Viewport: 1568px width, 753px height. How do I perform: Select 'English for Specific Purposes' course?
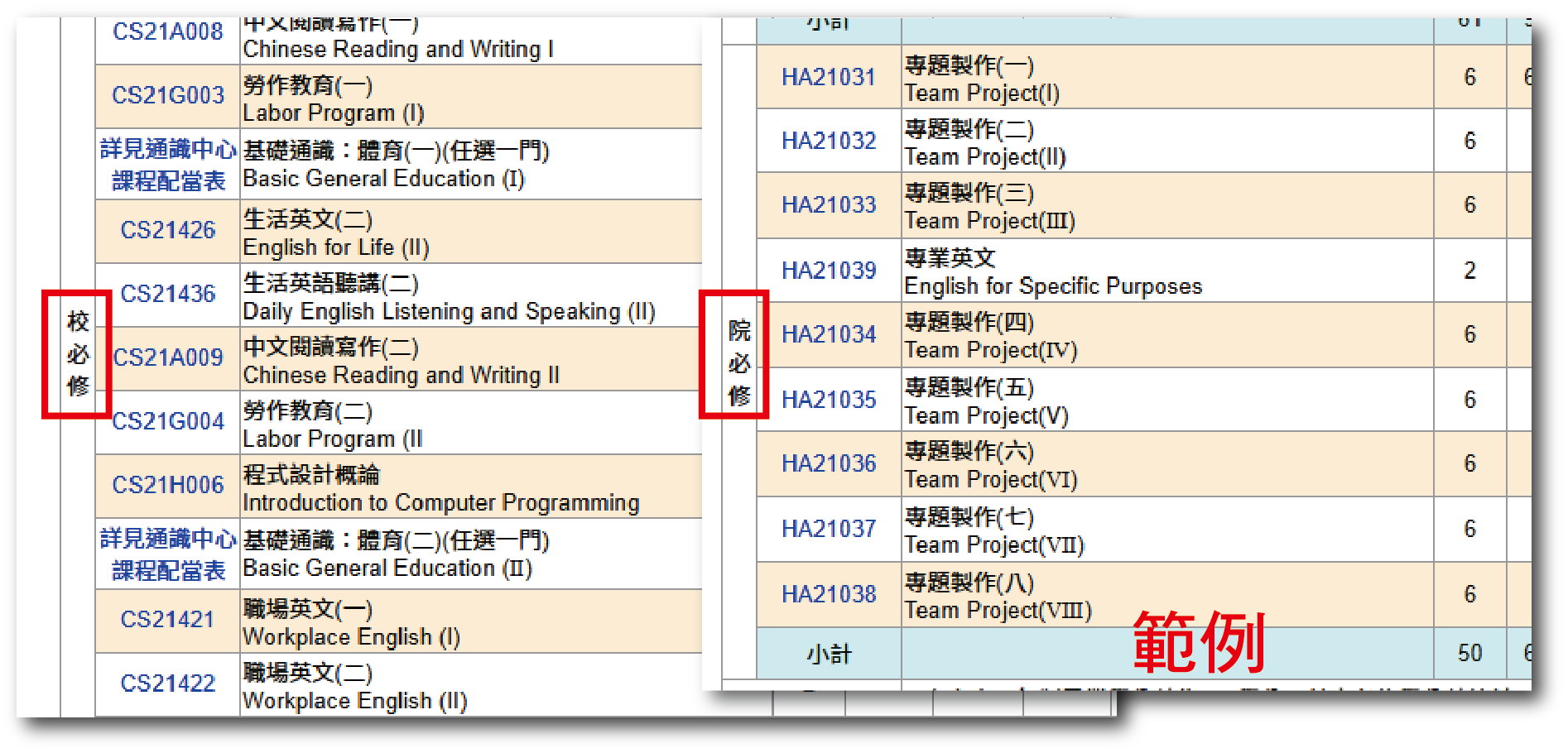click(x=1053, y=286)
